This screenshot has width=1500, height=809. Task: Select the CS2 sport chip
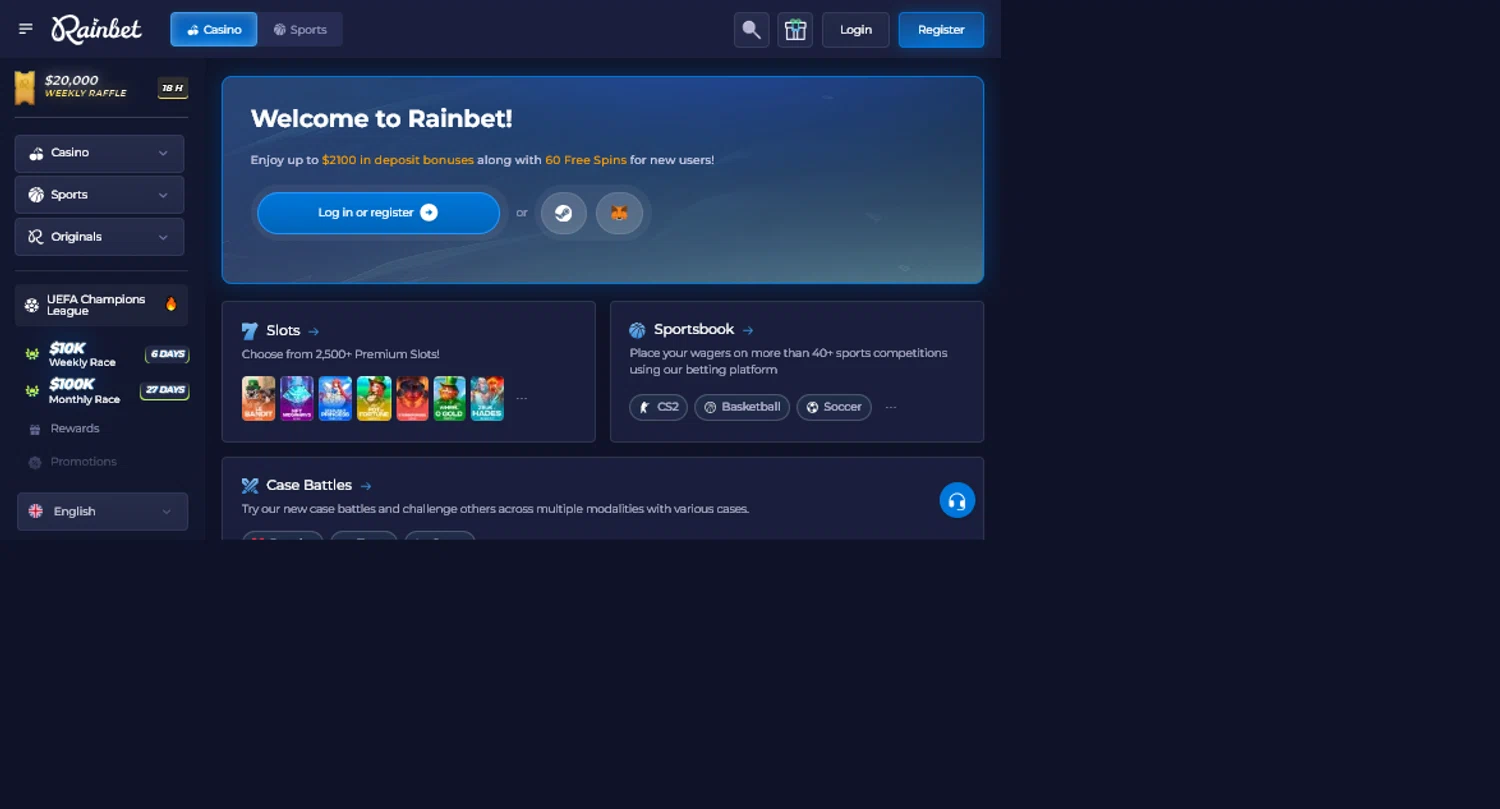(659, 407)
